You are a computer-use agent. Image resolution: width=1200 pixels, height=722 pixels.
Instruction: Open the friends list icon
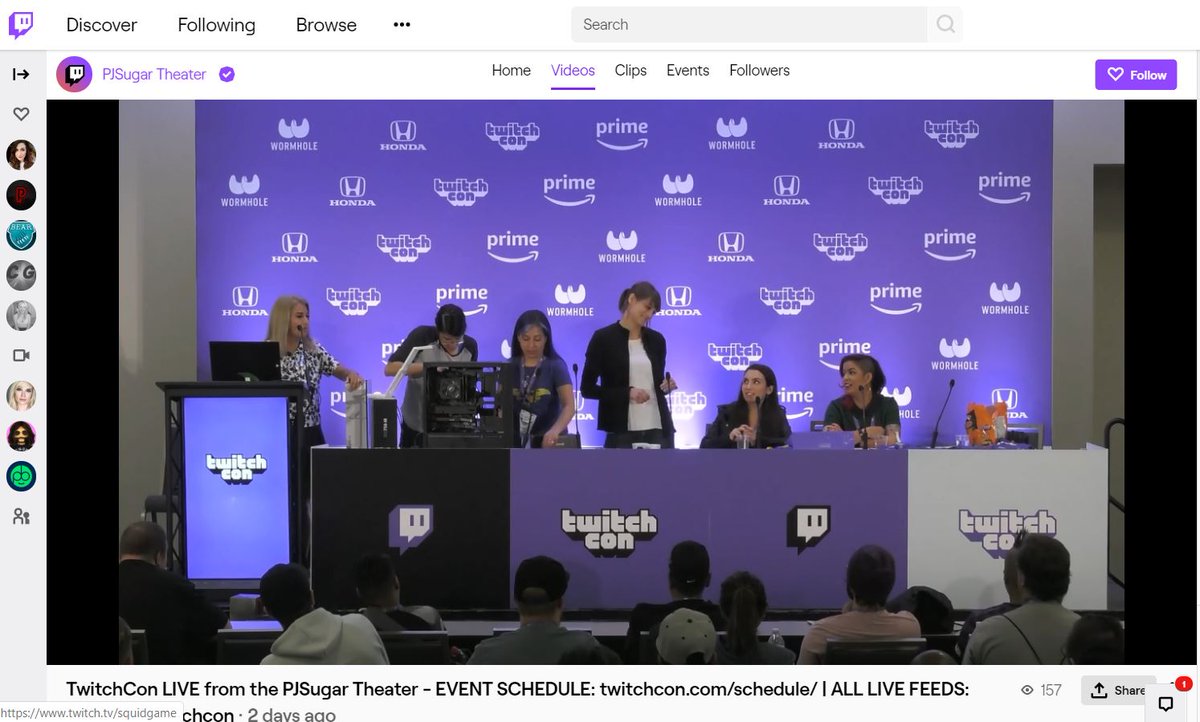[21, 517]
